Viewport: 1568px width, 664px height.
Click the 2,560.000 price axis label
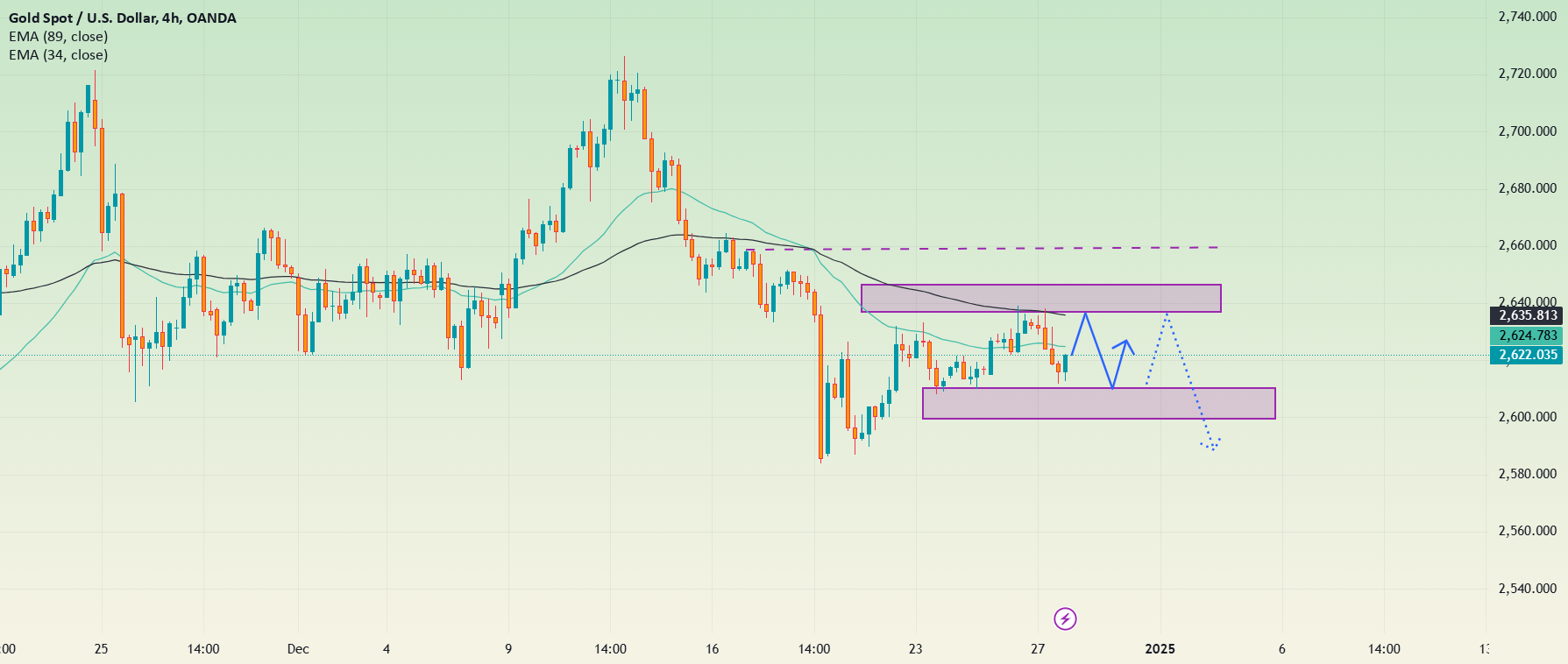tap(1528, 531)
